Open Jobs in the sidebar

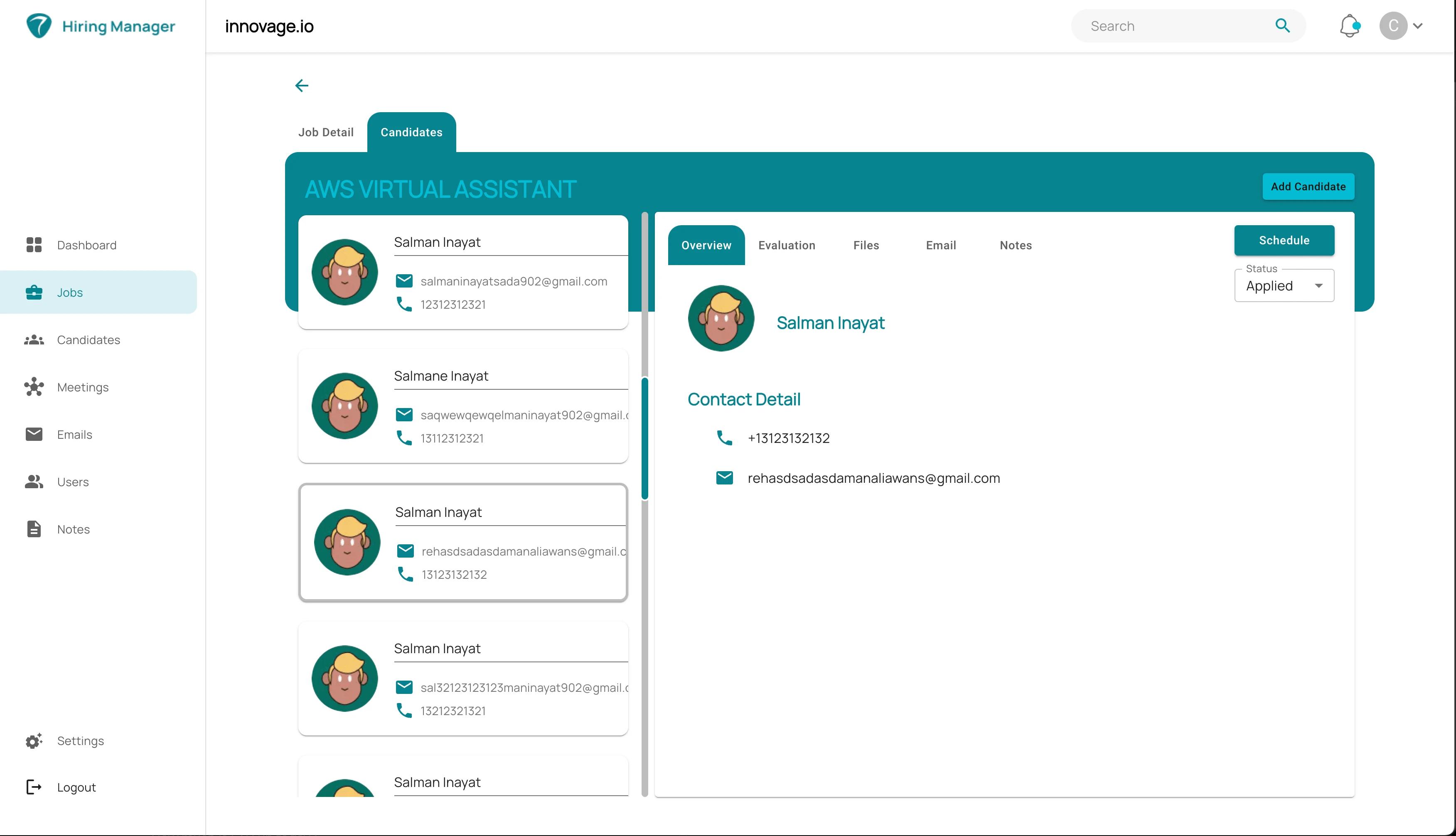coord(98,292)
